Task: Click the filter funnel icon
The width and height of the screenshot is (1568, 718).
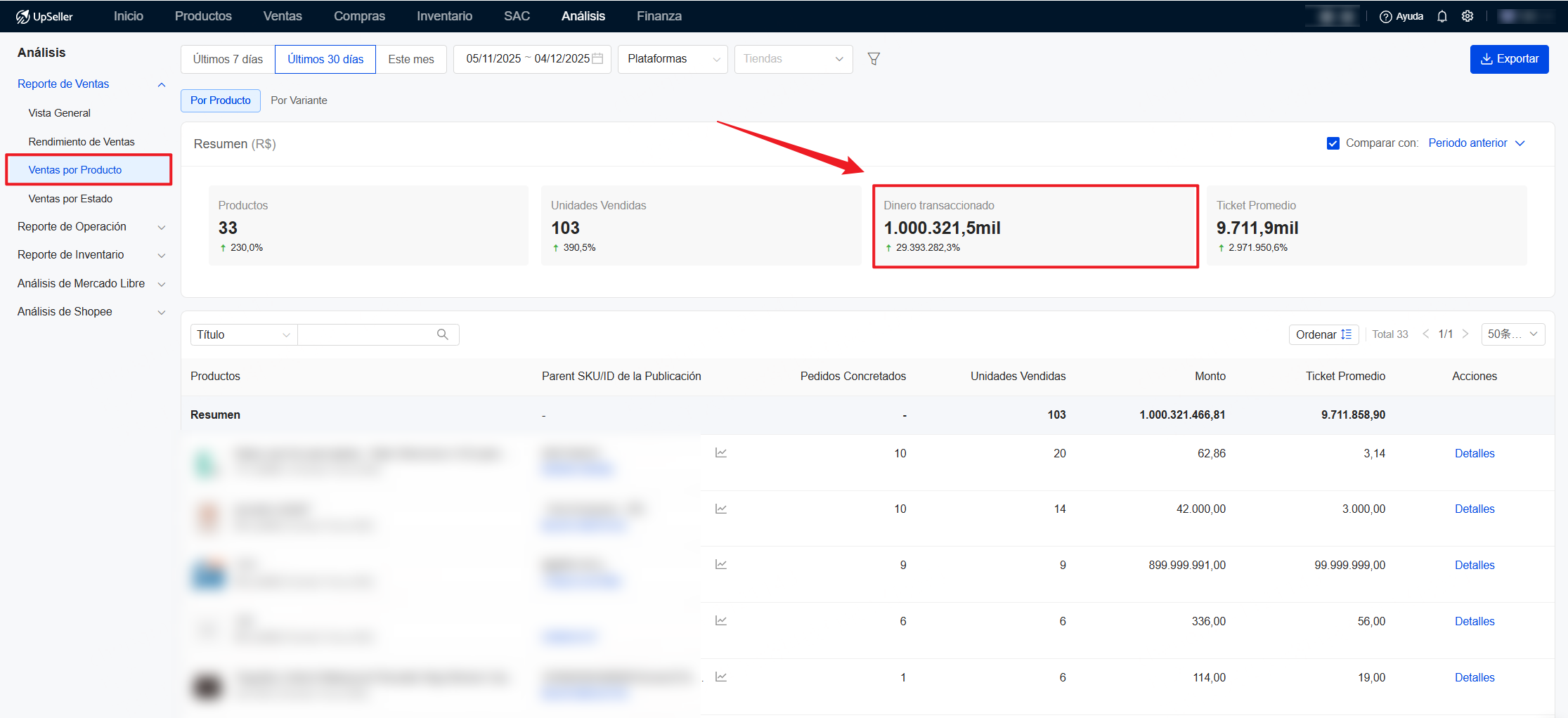Action: point(874,59)
